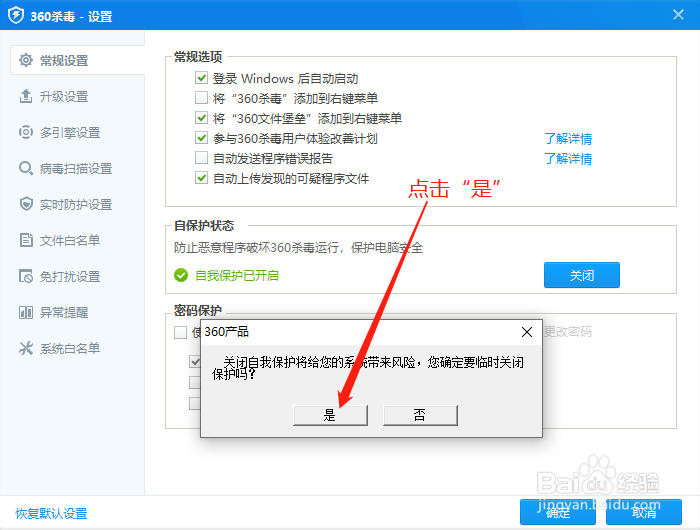This screenshot has width=700, height=530.
Task: Switch to the 升级设置 section
Action: pos(64,96)
